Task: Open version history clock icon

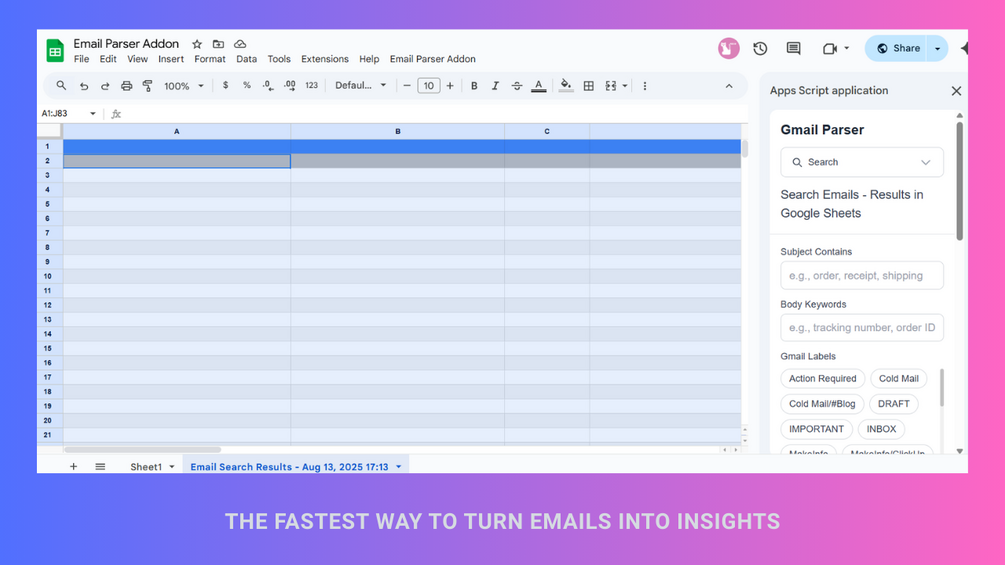Action: click(x=760, y=48)
